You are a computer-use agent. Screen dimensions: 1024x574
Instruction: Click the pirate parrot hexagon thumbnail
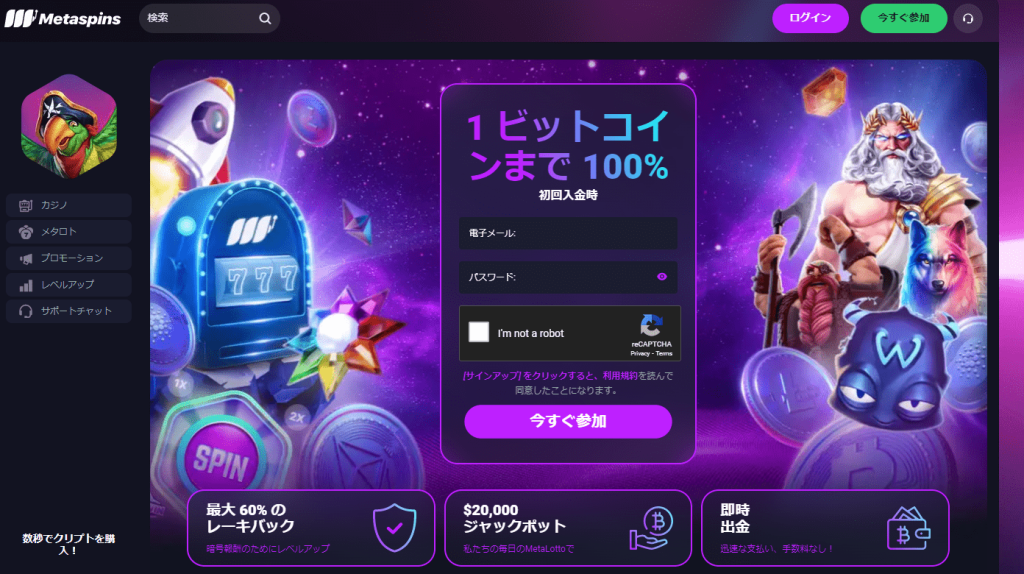click(69, 126)
